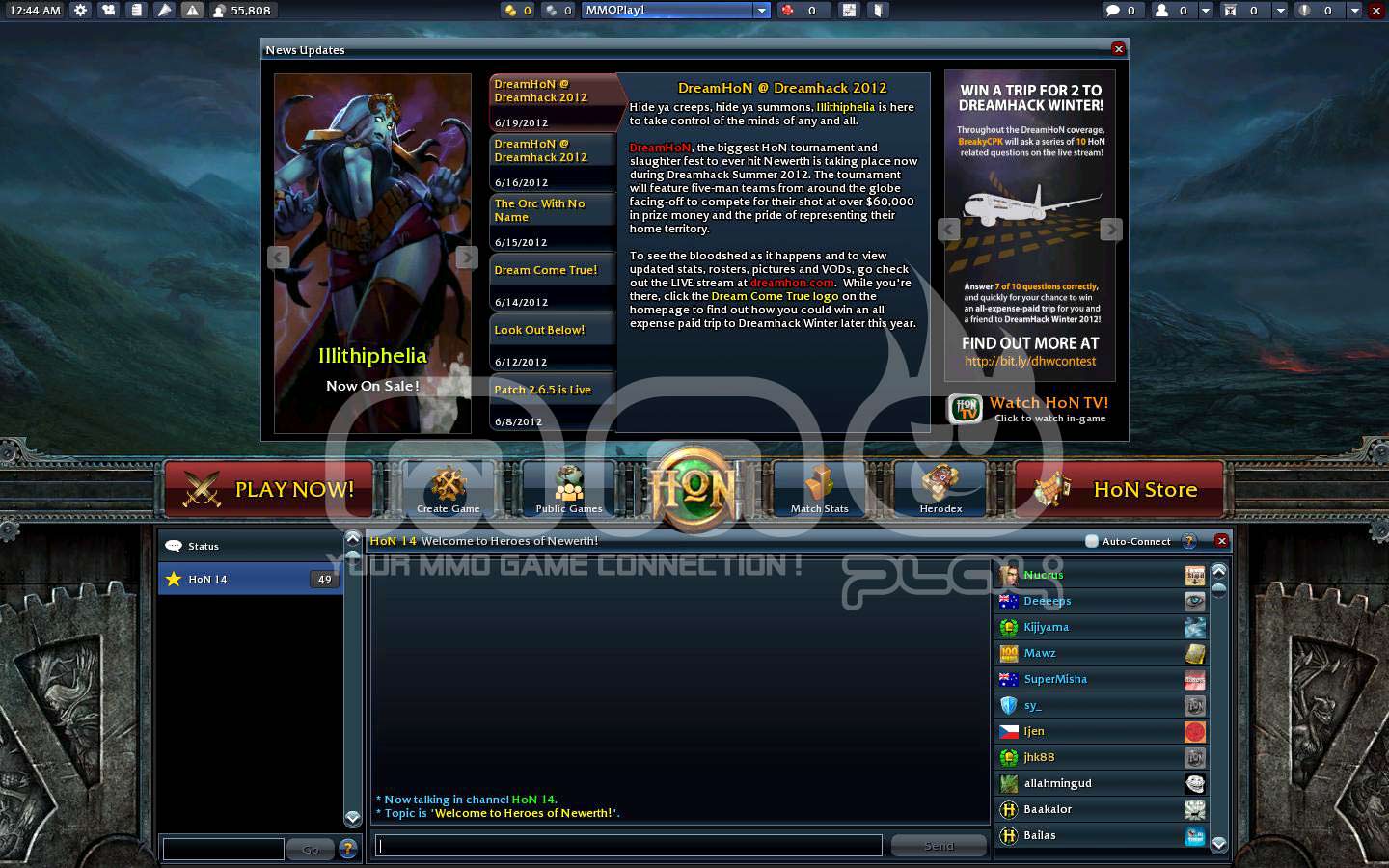Click the silver coins counter icon
This screenshot has height=868, width=1389.
point(551,11)
